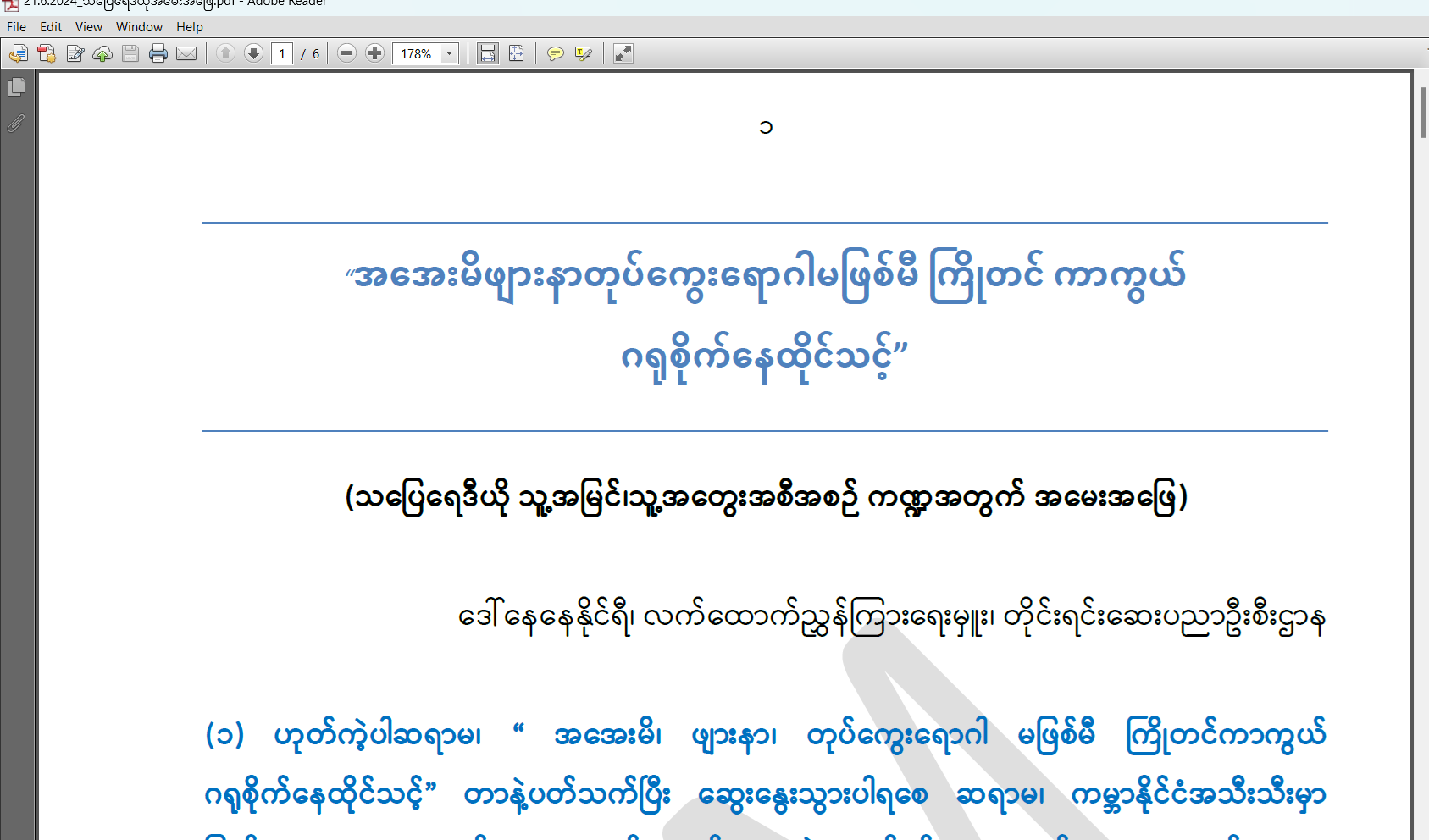This screenshot has width=1429, height=840.
Task: Click the 178% zoom value field
Action: [x=416, y=54]
